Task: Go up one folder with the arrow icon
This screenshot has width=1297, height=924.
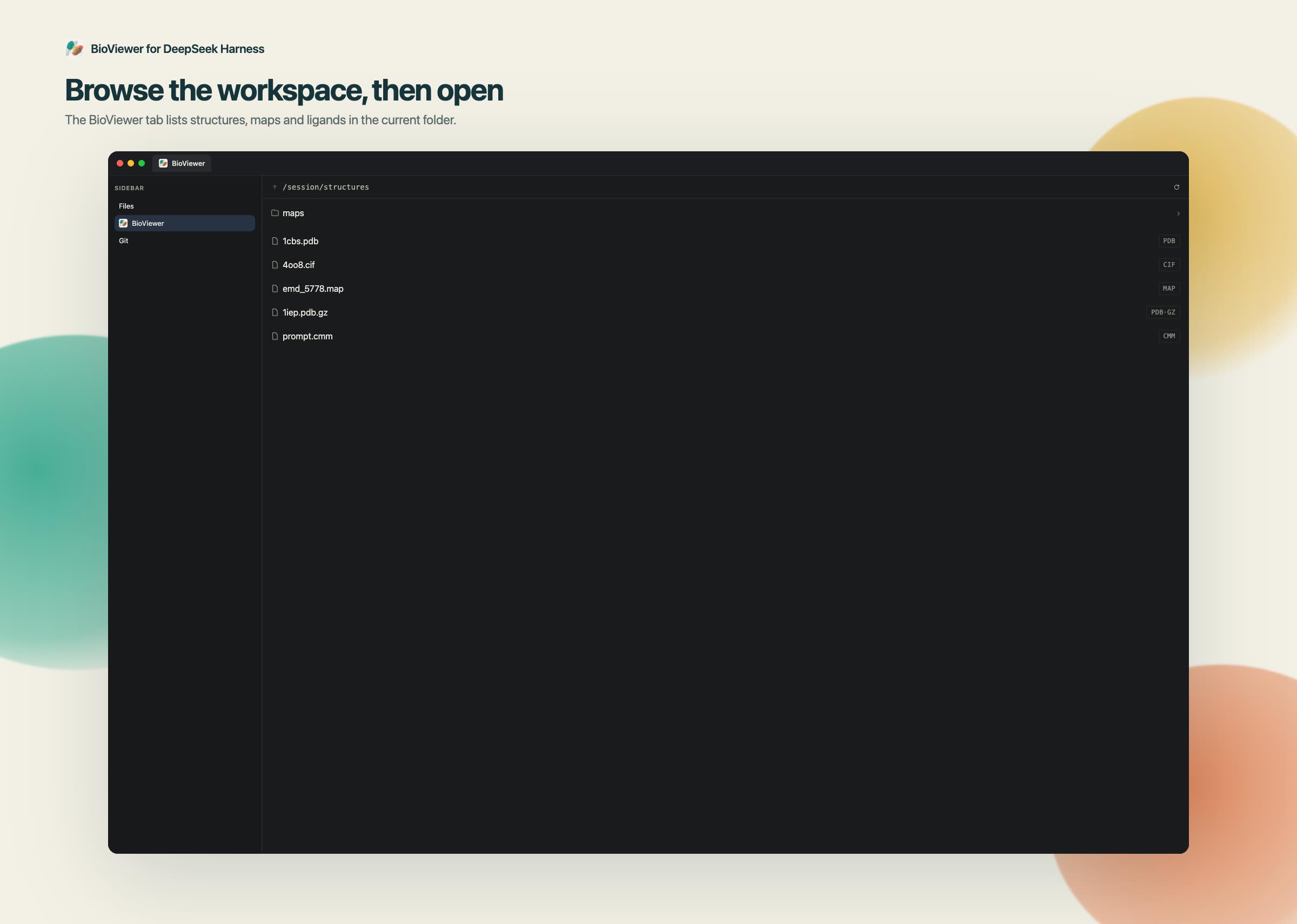Action: tap(274, 187)
